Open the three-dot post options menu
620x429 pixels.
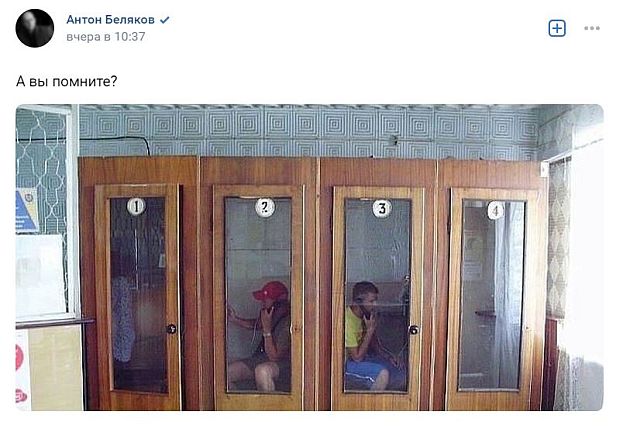coord(592,28)
